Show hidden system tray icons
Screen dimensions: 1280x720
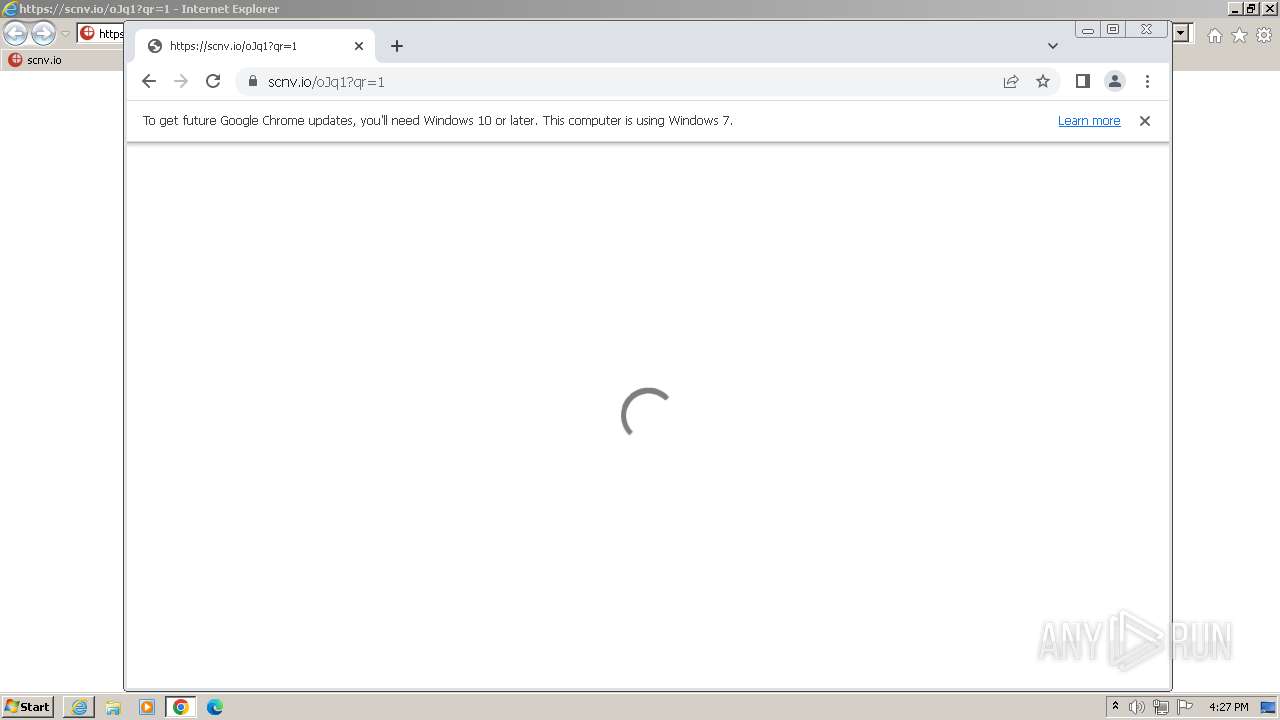click(x=1116, y=707)
